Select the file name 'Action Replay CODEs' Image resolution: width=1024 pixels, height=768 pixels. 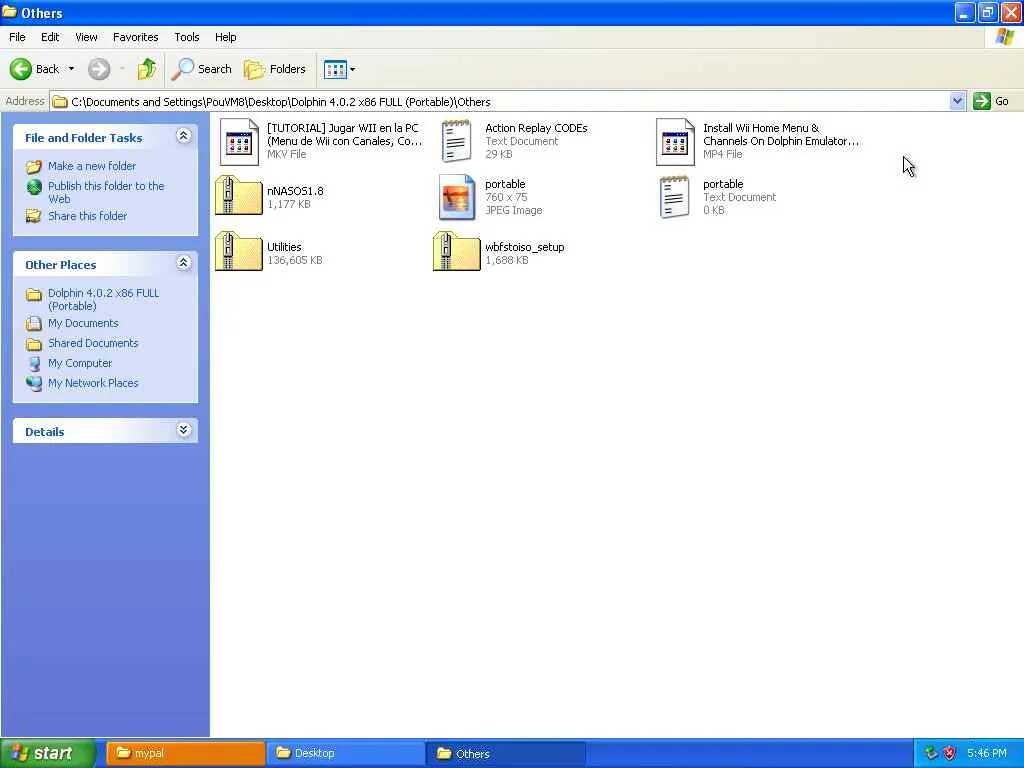pos(536,129)
